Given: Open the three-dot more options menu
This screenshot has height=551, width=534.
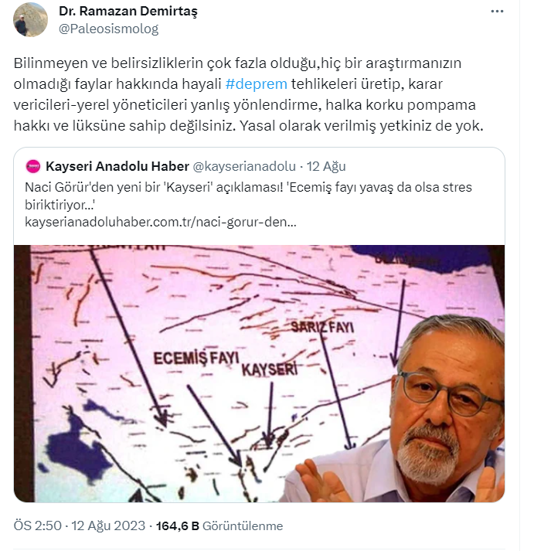Looking at the screenshot, I should 497,12.
